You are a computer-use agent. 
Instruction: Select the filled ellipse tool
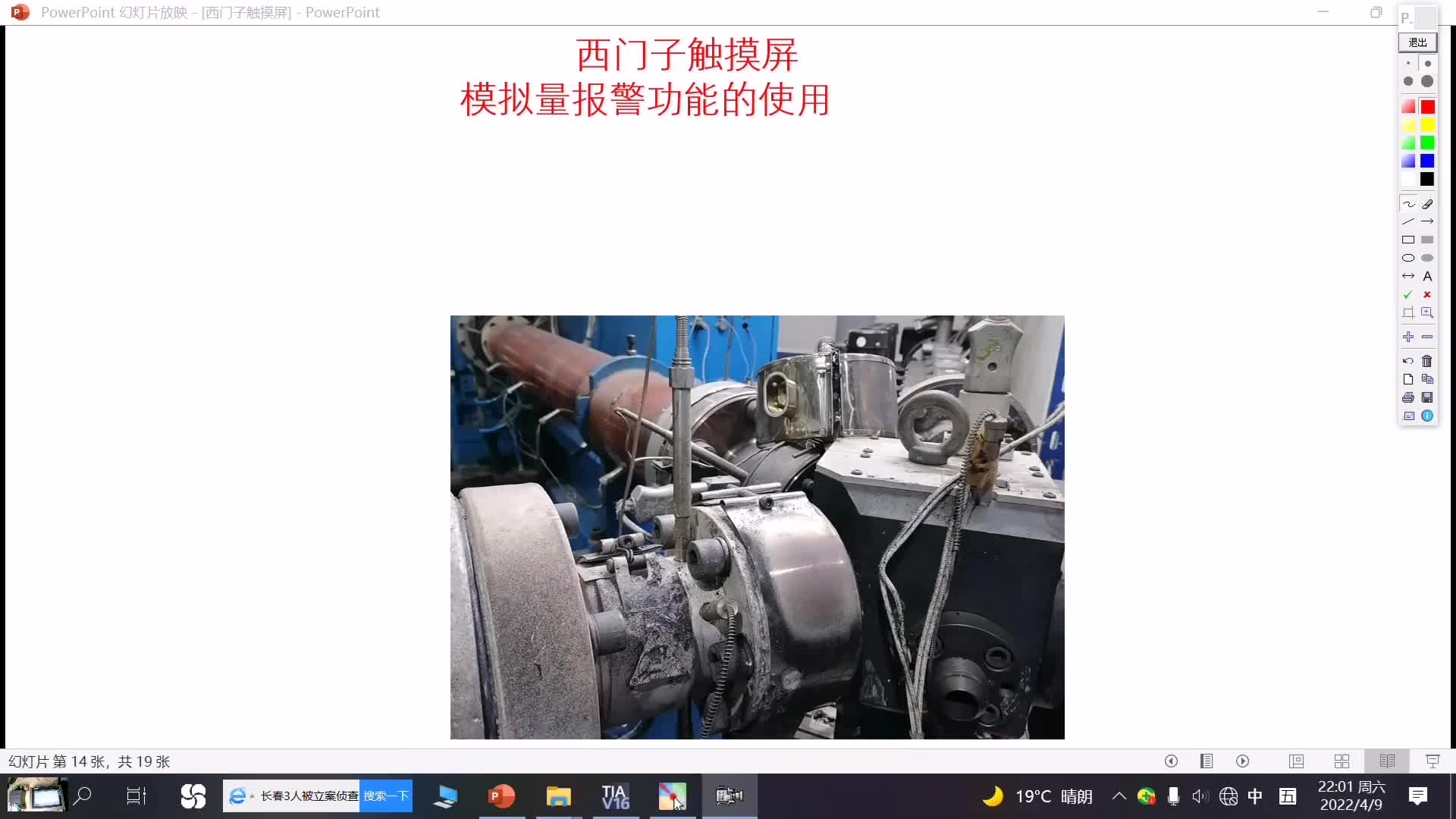click(x=1427, y=258)
